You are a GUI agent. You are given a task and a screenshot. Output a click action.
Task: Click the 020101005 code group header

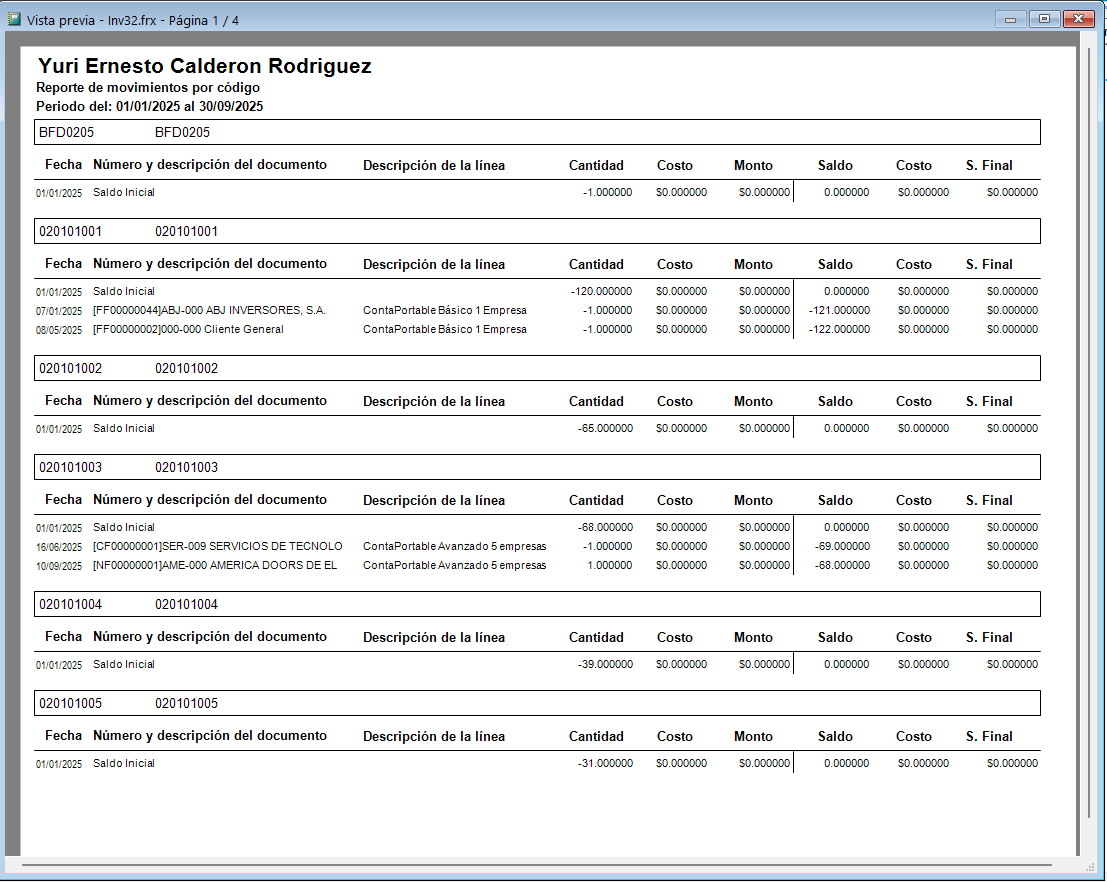537,703
